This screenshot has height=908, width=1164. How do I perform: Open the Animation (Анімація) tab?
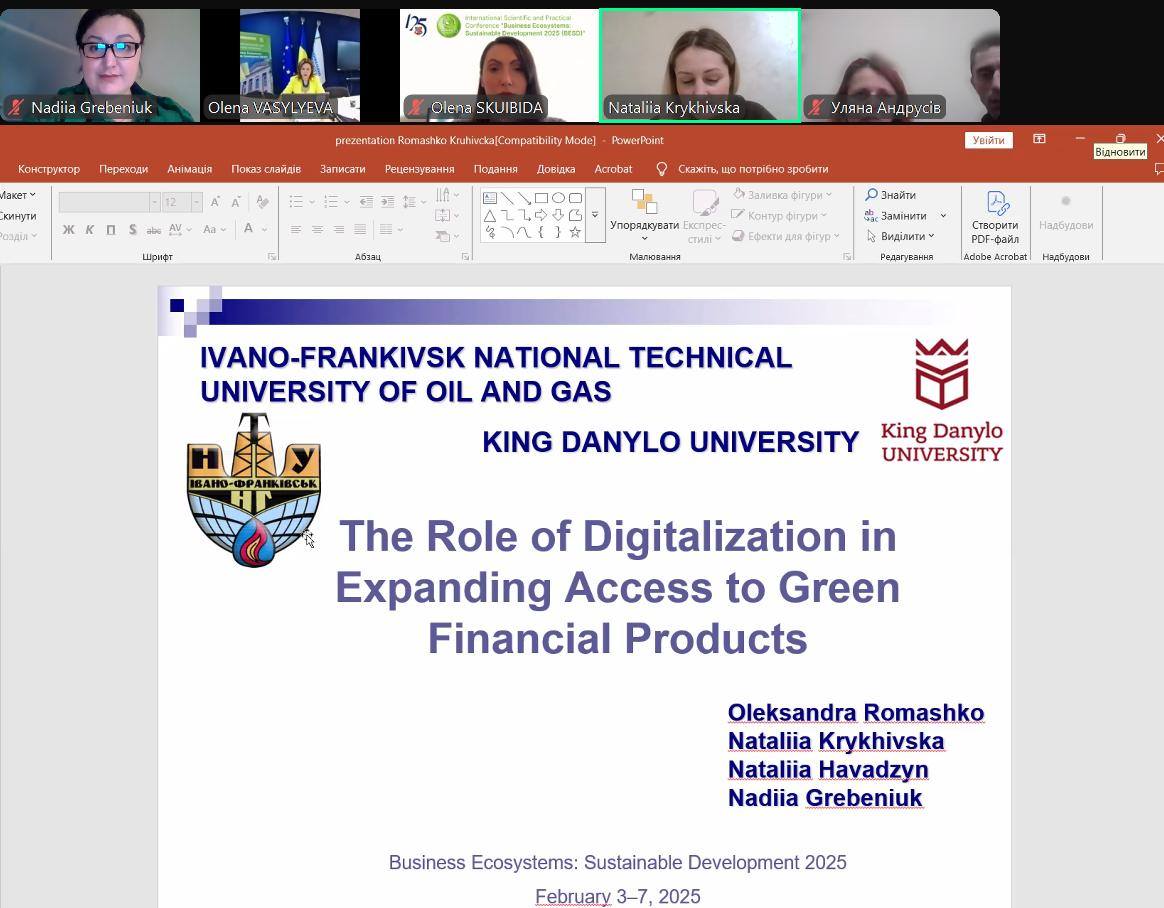[x=189, y=169]
